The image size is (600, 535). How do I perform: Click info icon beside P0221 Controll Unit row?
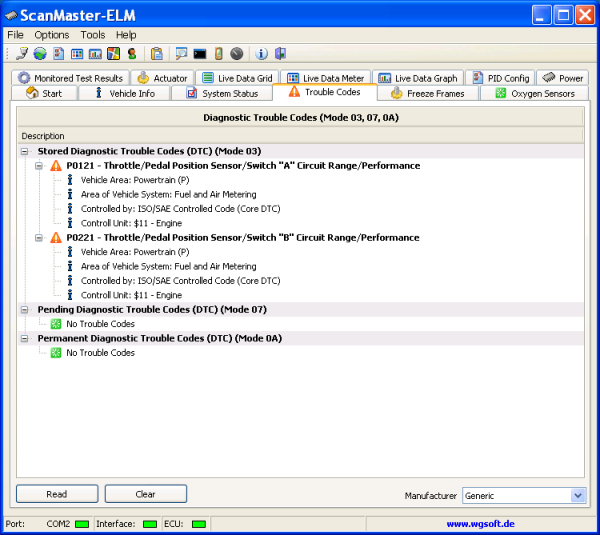70,295
